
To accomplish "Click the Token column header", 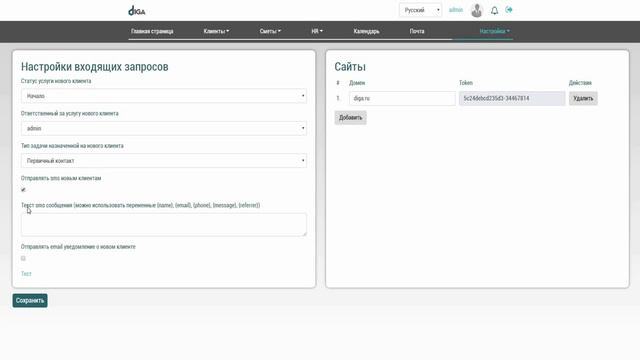I will tap(465, 83).
